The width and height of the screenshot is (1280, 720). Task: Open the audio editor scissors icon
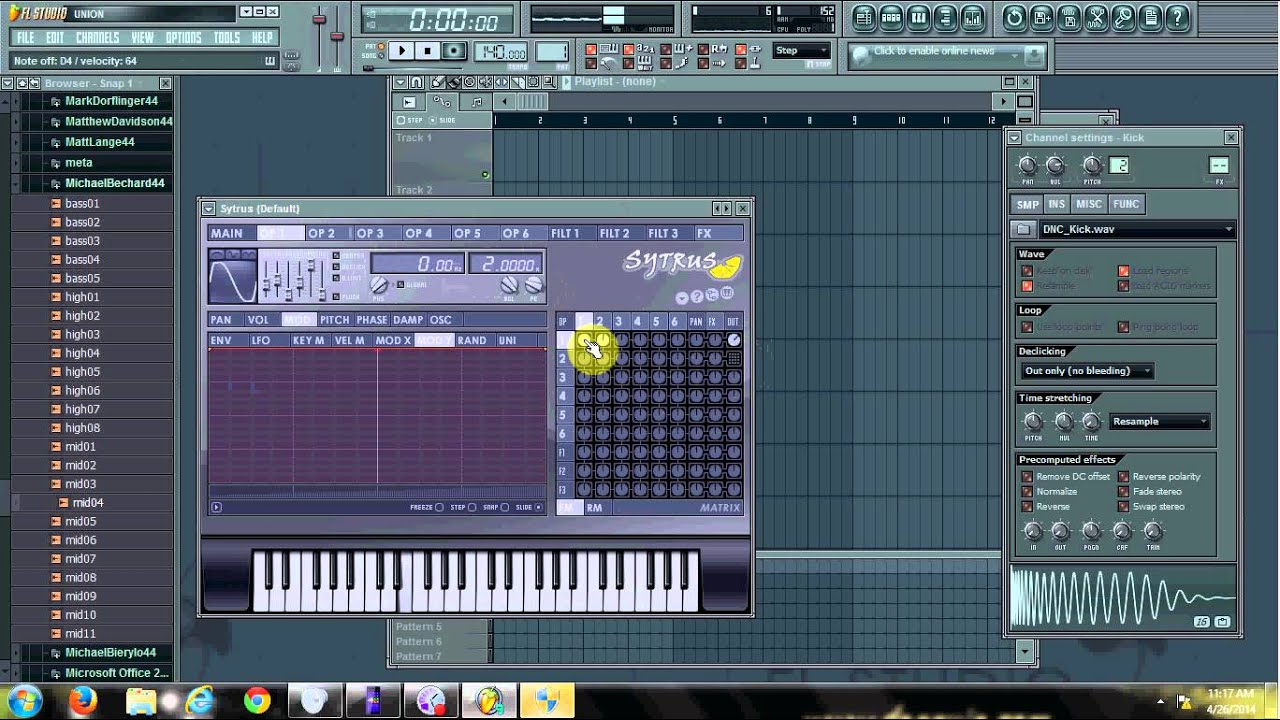pos(1096,17)
